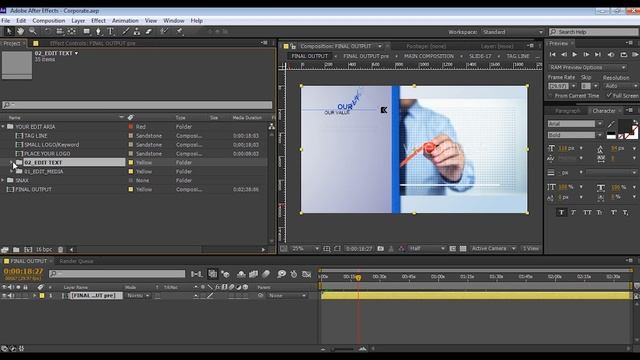This screenshot has width=640, height=360.
Task: Select the Zoom magnifier tool
Action: coord(33,31)
